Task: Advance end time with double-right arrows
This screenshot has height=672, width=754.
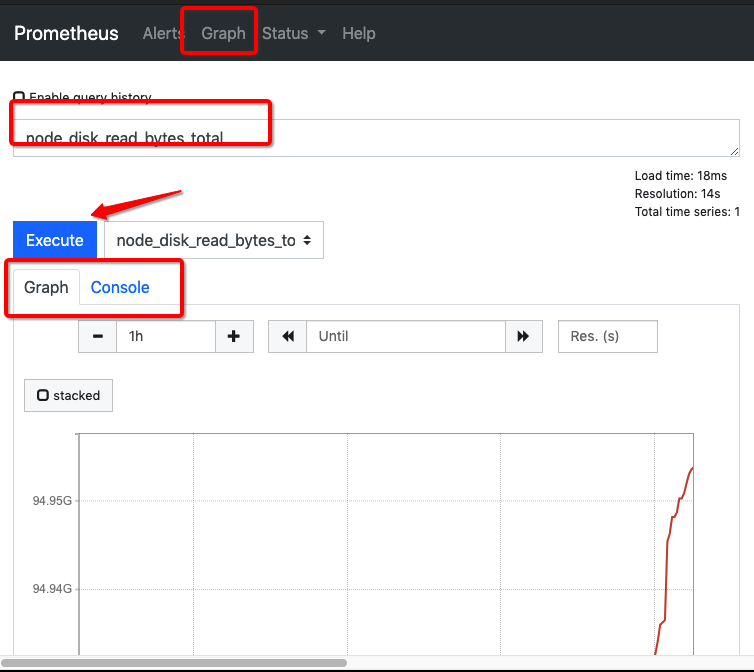Action: 524,336
